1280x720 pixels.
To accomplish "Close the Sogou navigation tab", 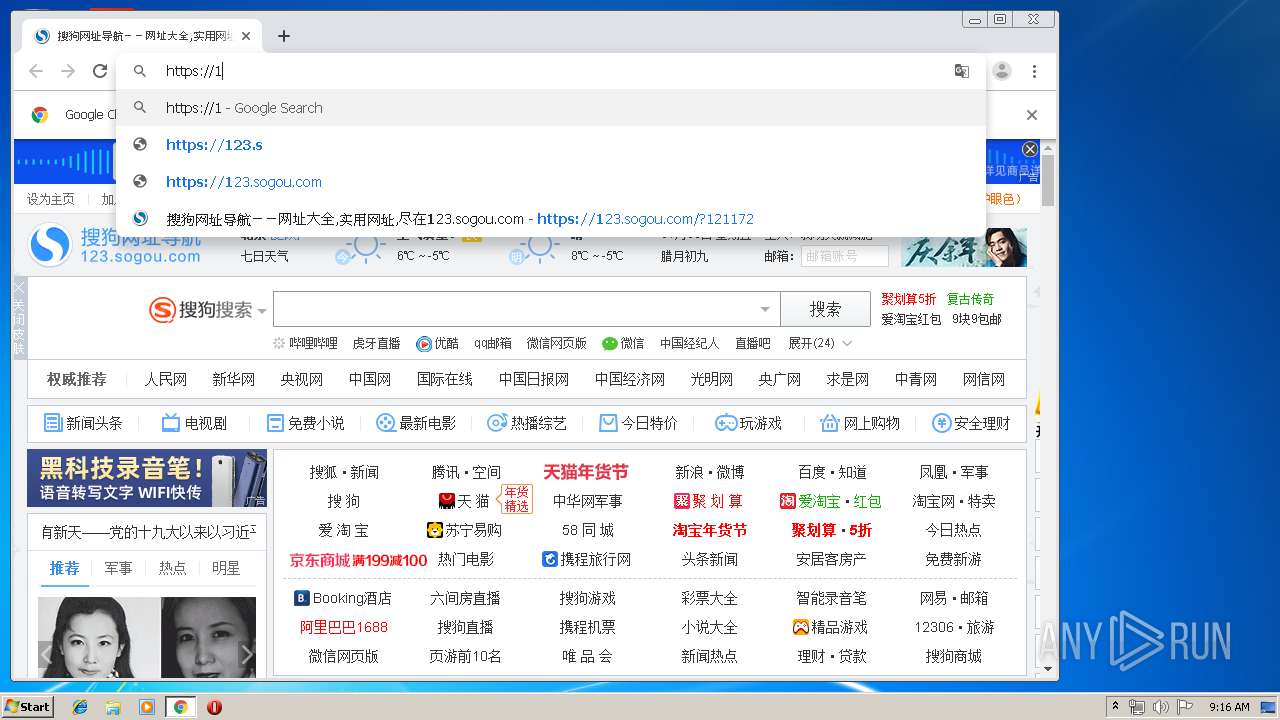I will 246,36.
